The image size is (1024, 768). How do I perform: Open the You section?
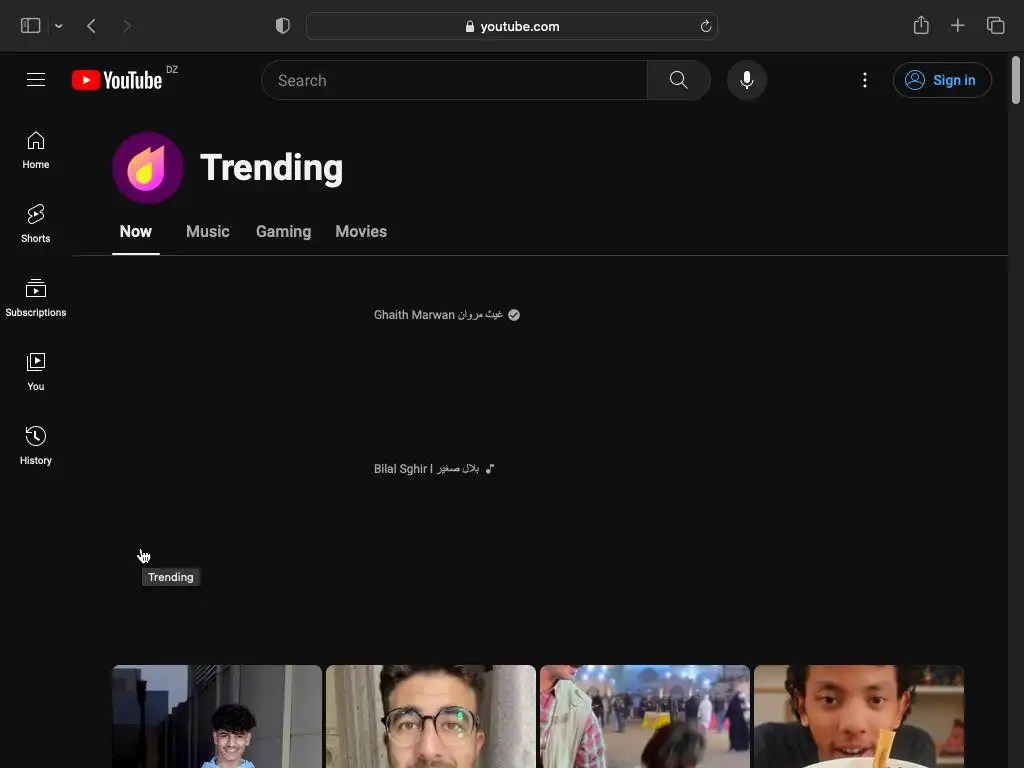pos(36,372)
